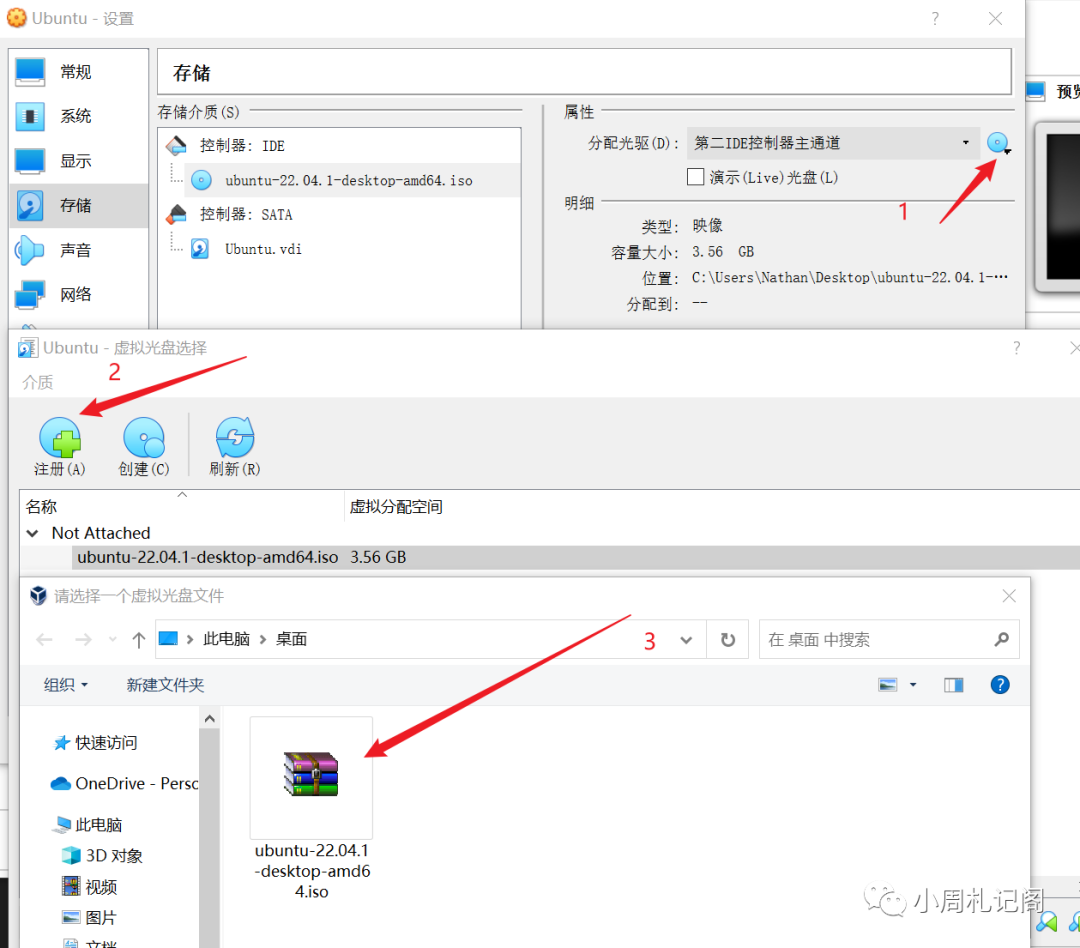Click the 存储 disk icon in sidebar
This screenshot has height=948, width=1080.
30,205
